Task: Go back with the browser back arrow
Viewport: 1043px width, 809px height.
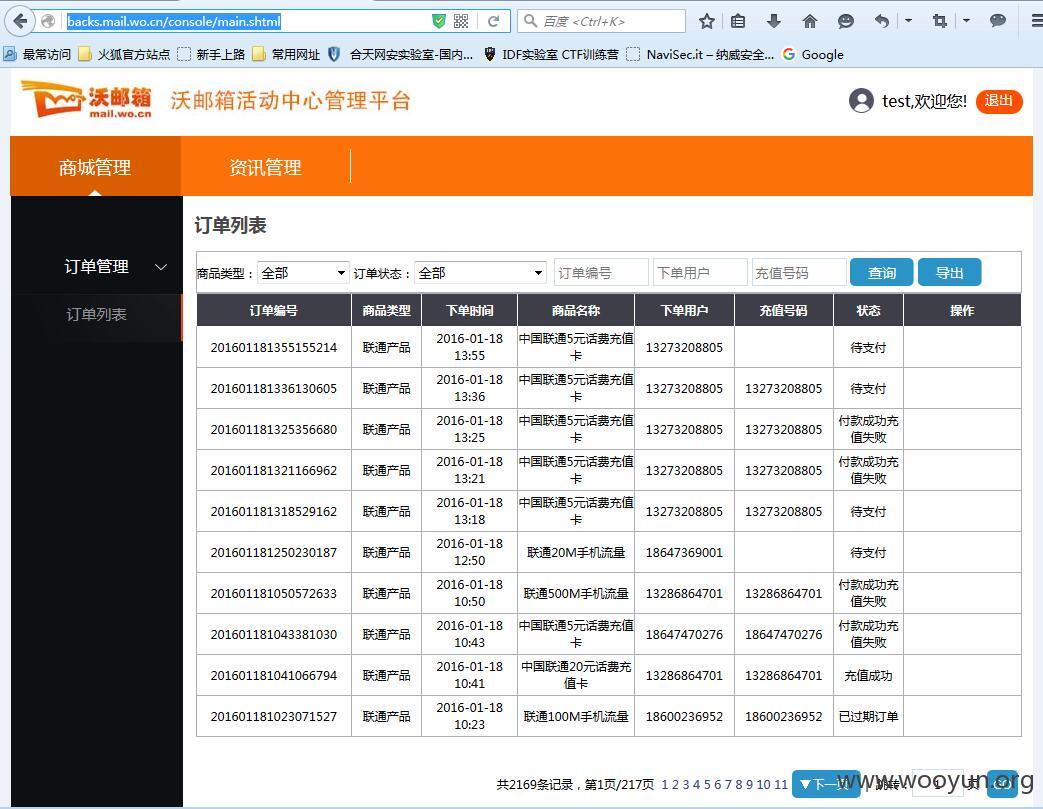Action: click(20, 21)
